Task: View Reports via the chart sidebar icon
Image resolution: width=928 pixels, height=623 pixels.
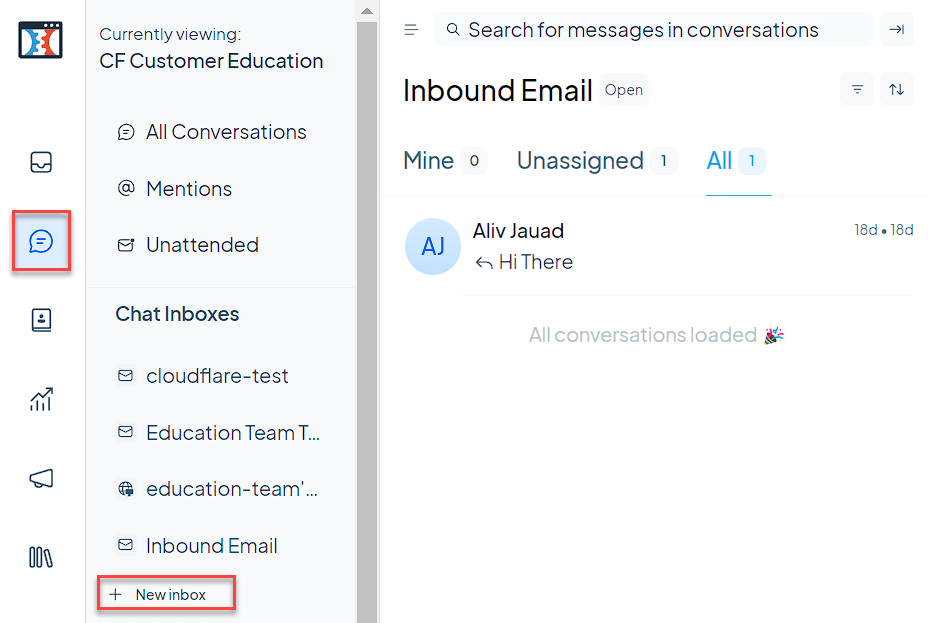Action: (x=40, y=399)
